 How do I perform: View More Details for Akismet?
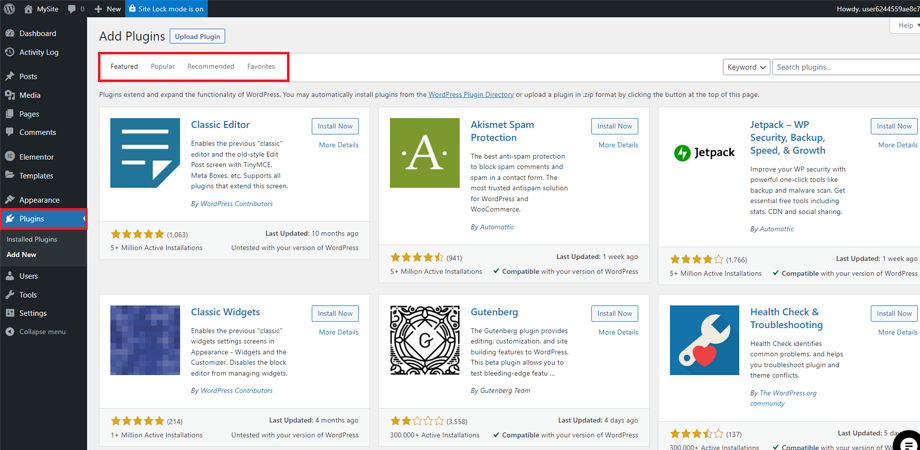coord(618,145)
